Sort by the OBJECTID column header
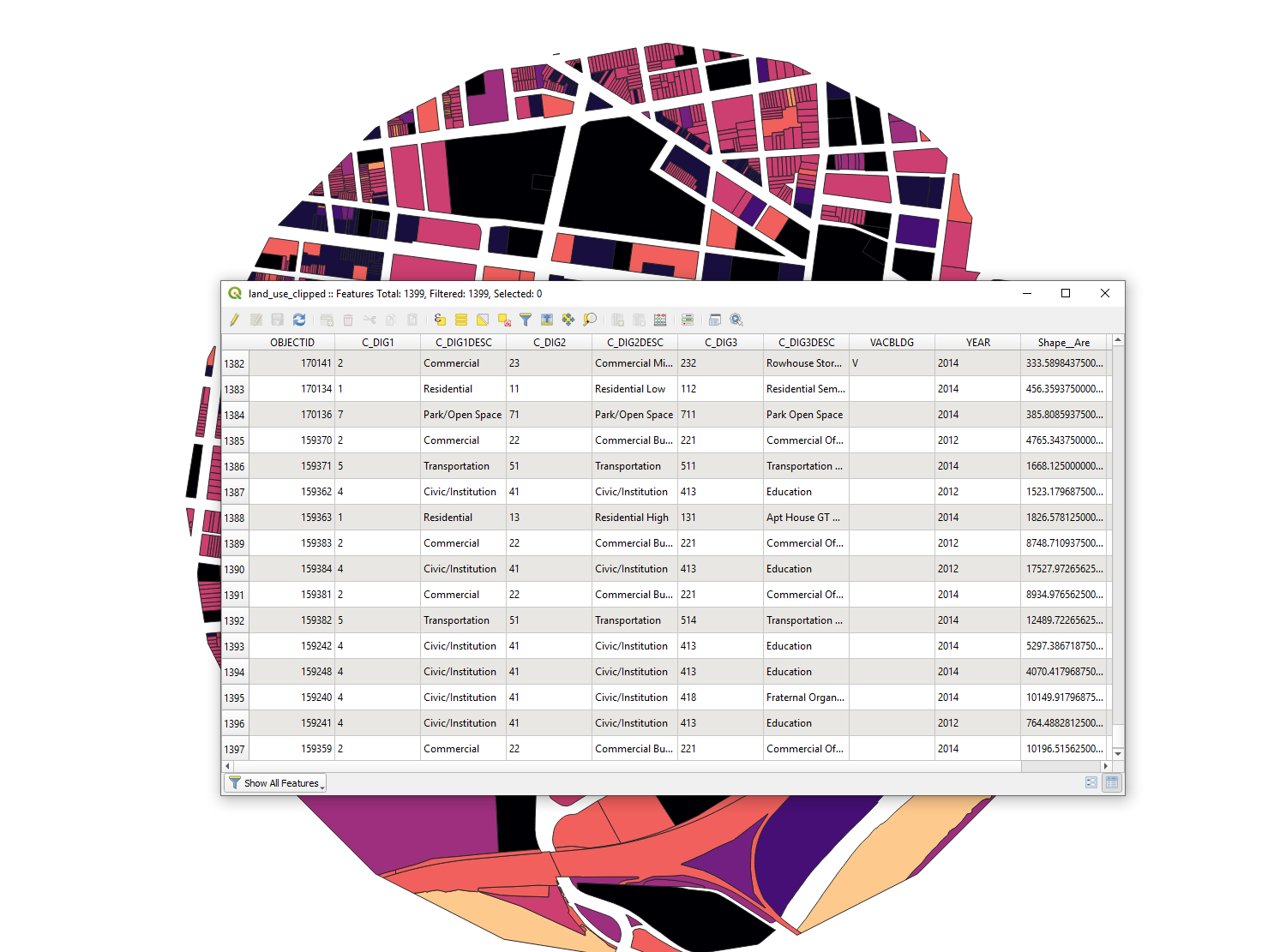Image resolution: width=1280 pixels, height=952 pixels. pos(291,343)
